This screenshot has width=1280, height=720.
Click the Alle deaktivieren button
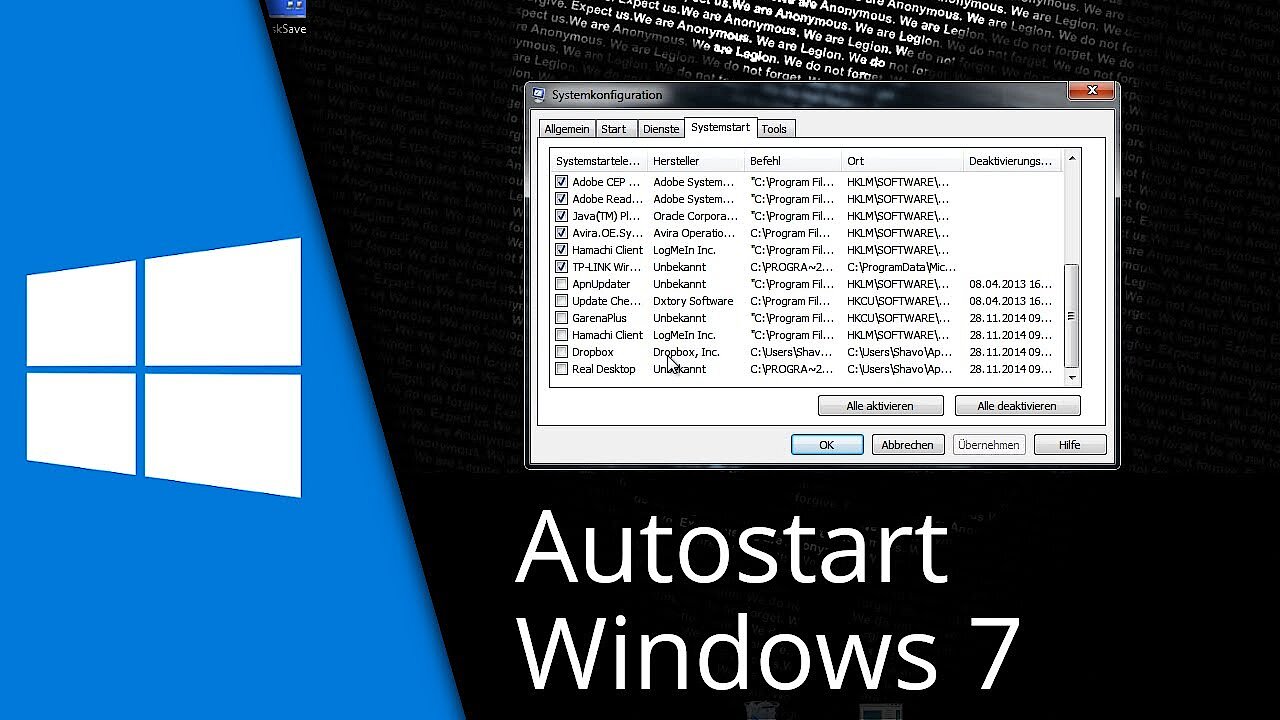click(1017, 406)
